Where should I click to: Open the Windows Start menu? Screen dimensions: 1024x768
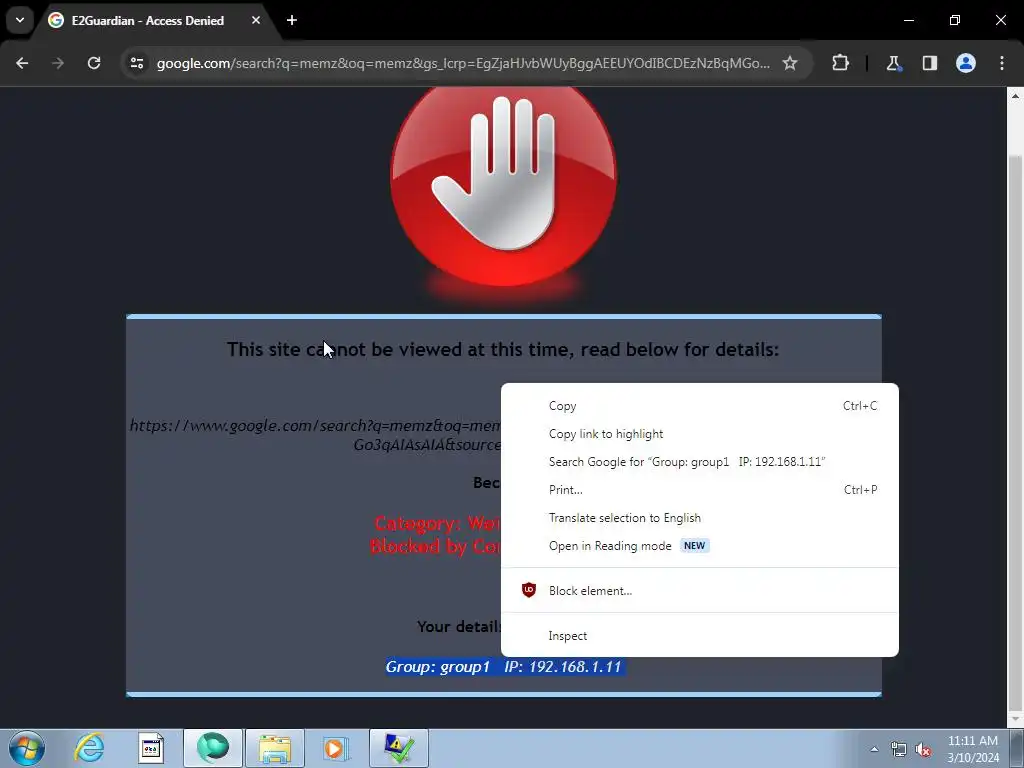(x=27, y=748)
